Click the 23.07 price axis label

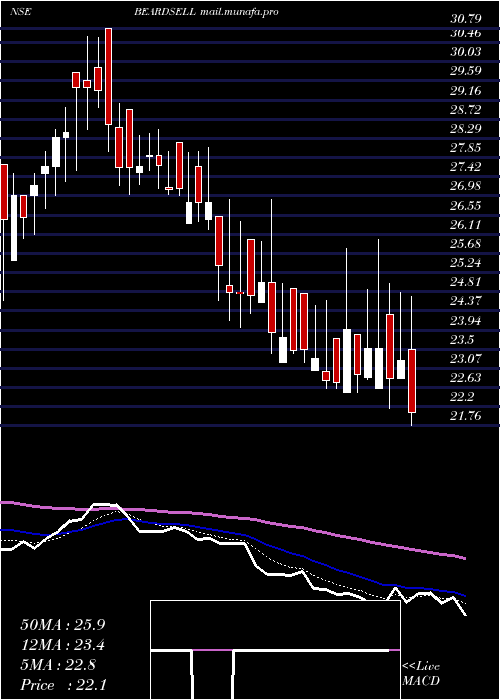466,359
